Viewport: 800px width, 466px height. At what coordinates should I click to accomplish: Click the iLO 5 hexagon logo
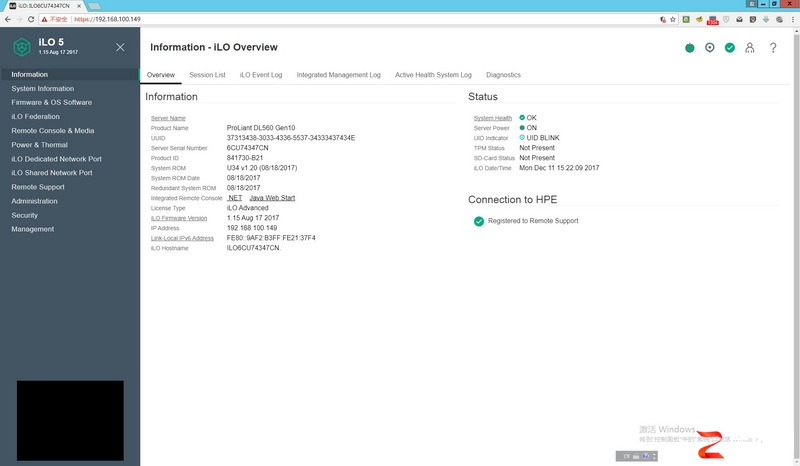point(21,47)
